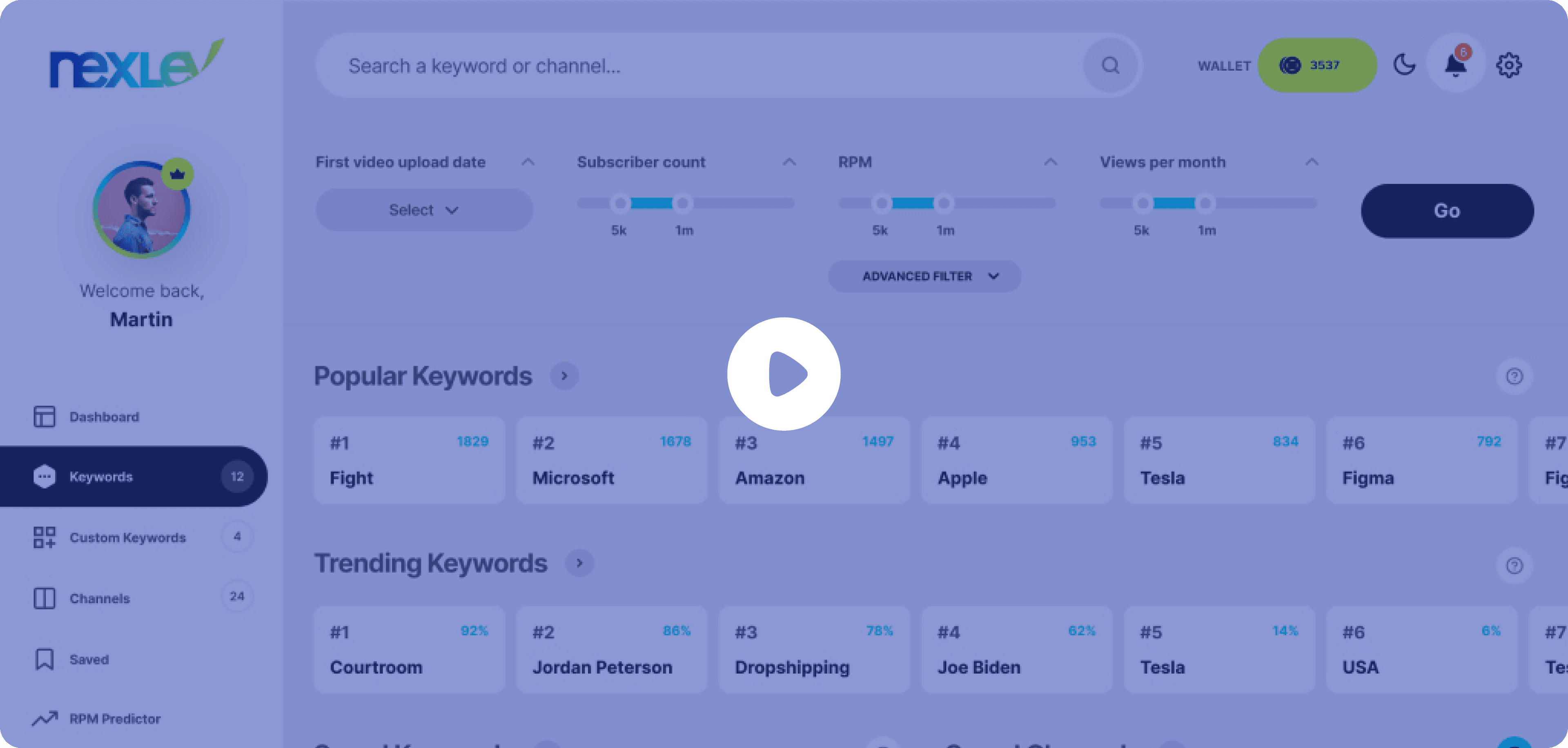Viewport: 1568px width, 748px height.
Task: Focus the keyword or channel search field
Action: pos(728,65)
